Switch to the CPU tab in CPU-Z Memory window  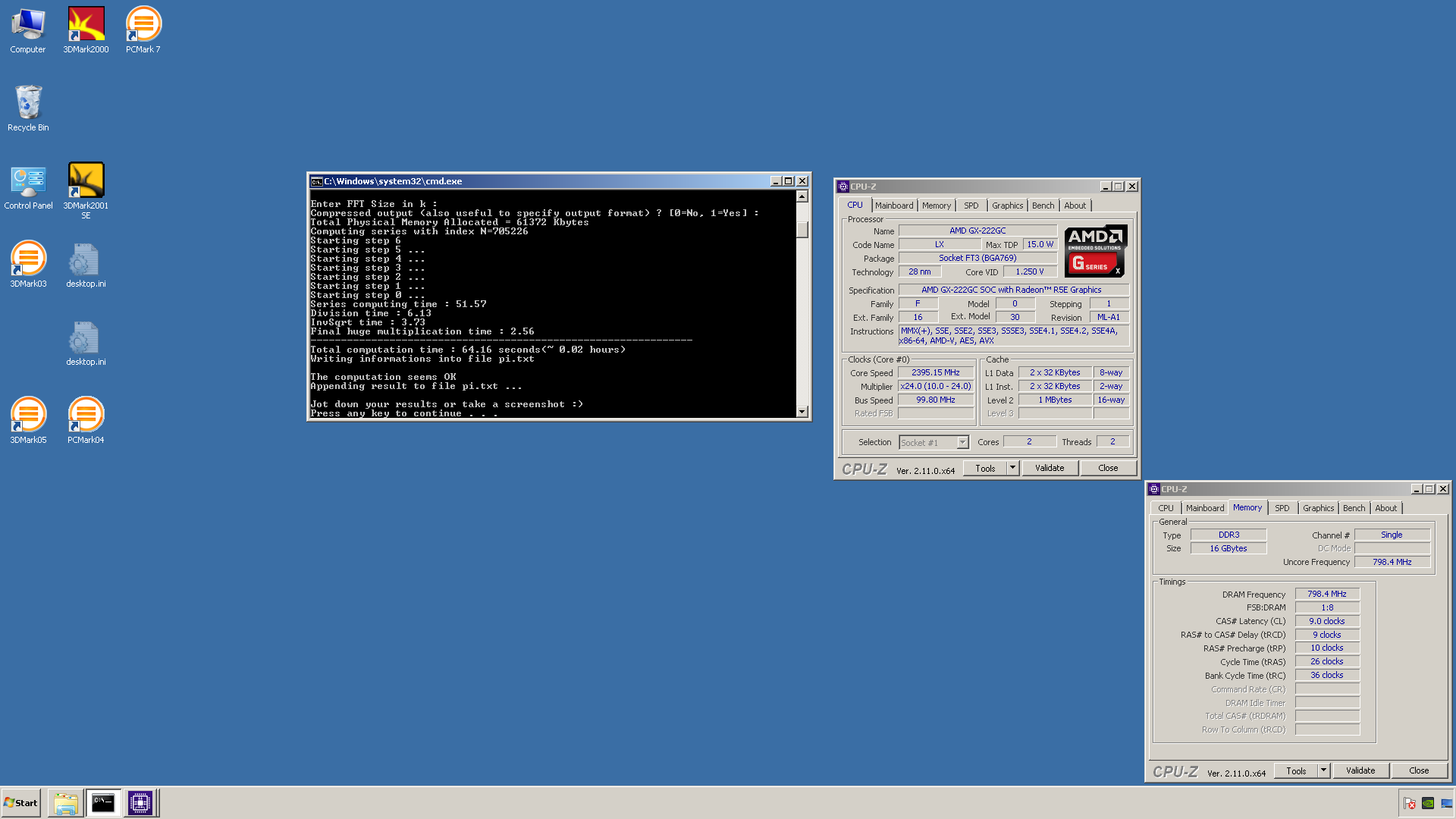point(1166,508)
